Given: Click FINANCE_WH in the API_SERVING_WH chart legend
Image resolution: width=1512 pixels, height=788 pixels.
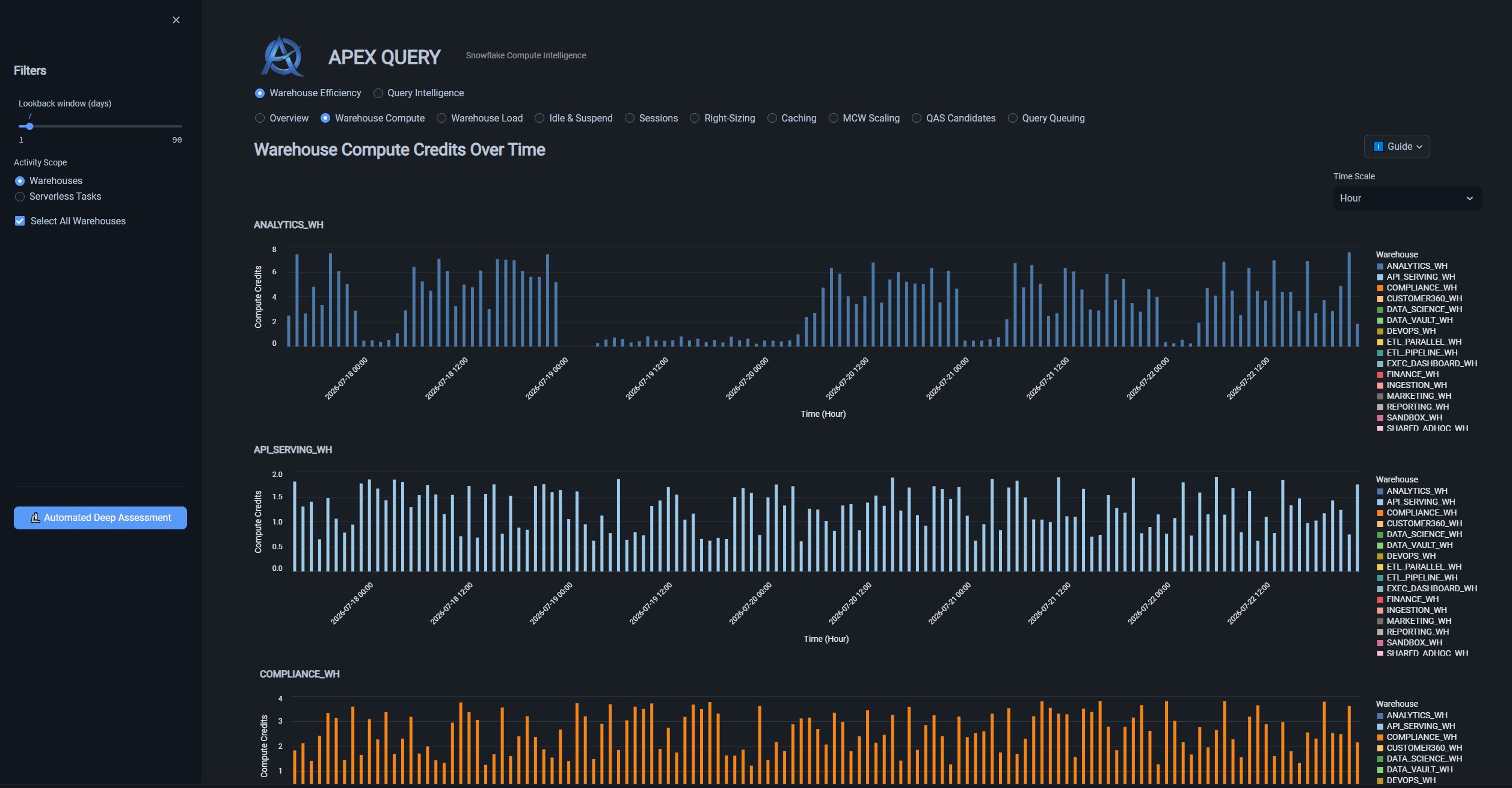Looking at the screenshot, I should click(1408, 599).
